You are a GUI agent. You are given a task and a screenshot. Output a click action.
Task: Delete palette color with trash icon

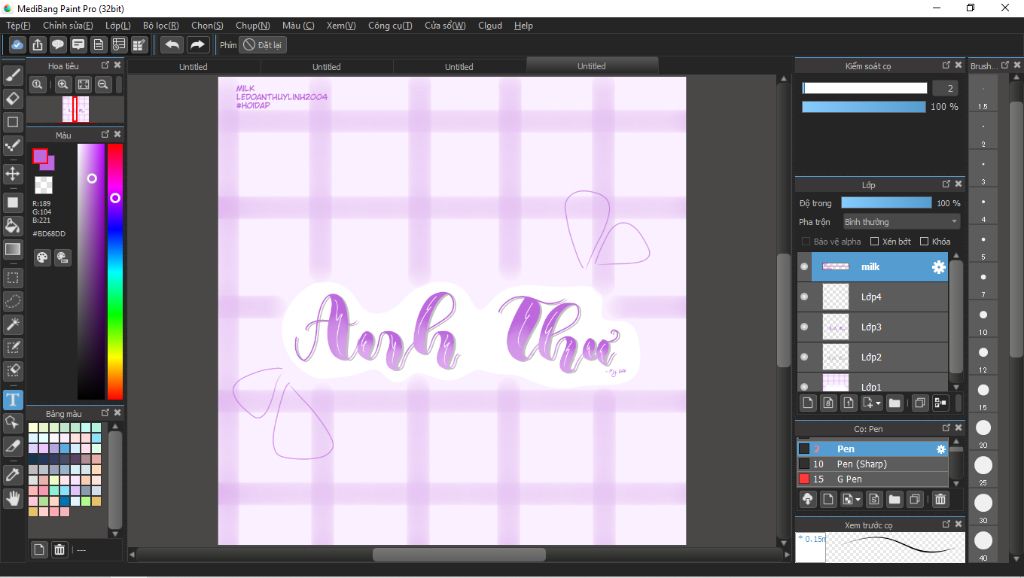coord(59,550)
